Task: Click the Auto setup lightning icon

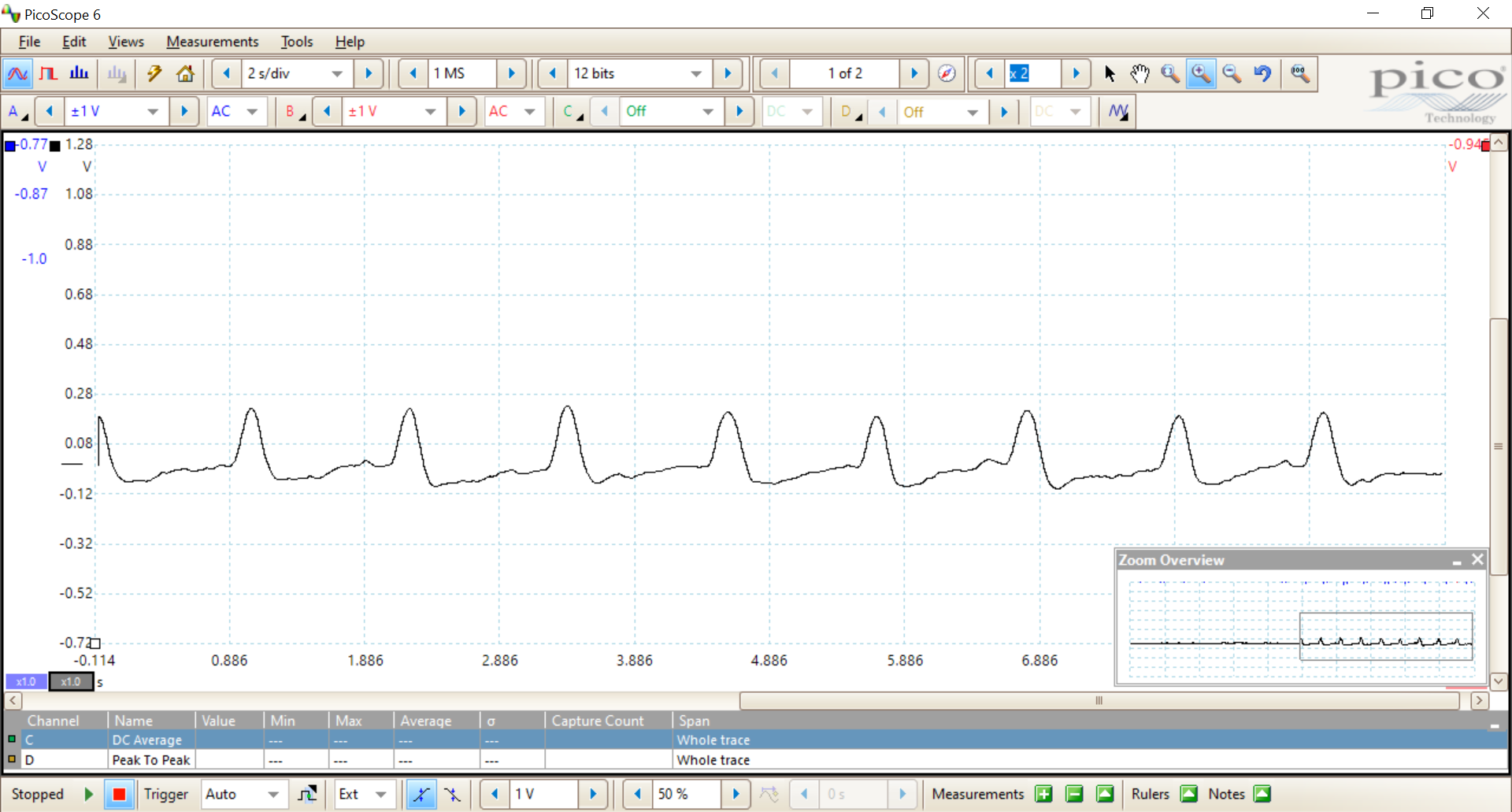Action: pos(154,74)
